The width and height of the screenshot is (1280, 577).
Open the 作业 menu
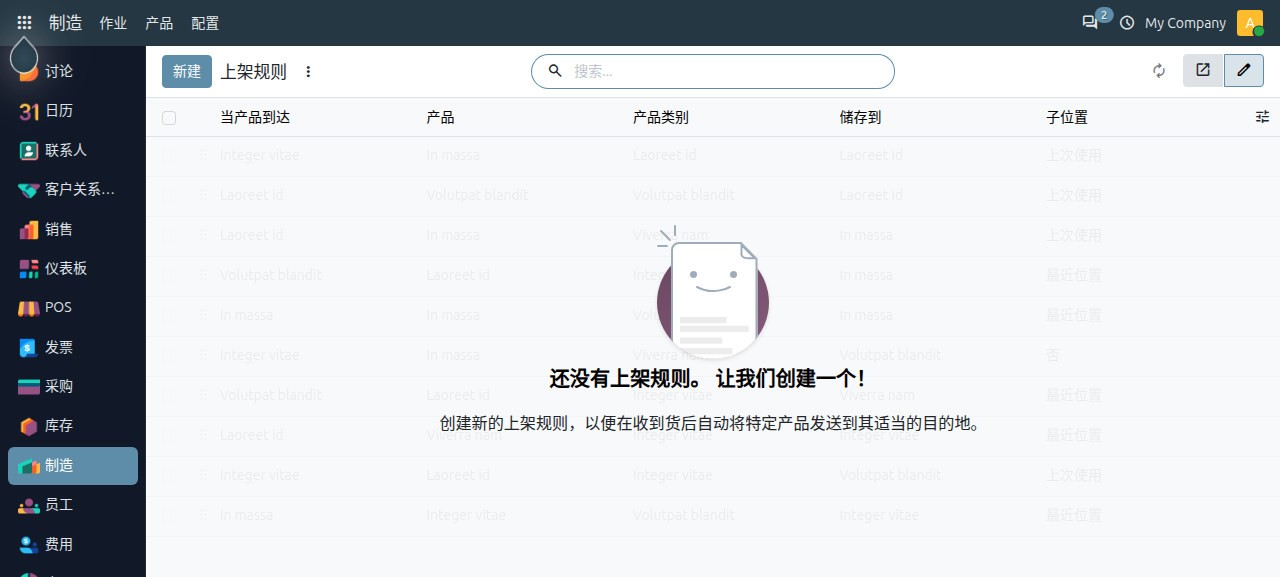pyautogui.click(x=113, y=23)
